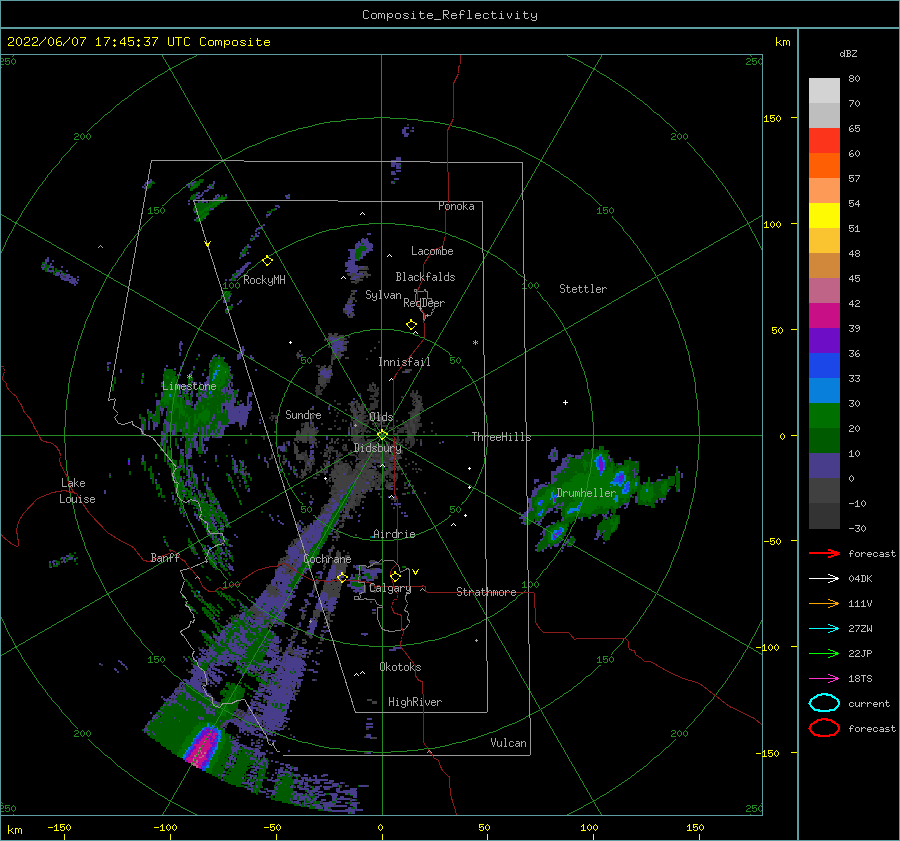This screenshot has height=841, width=900.
Task: Click the white plus marker east of ThreeHills
Action: tap(565, 402)
